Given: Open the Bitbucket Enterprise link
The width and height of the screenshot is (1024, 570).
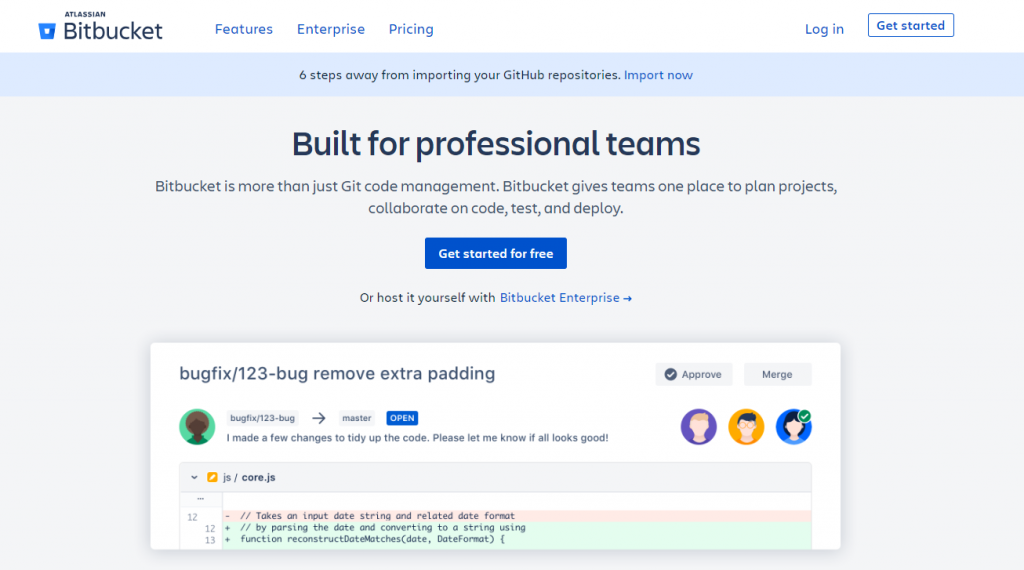Looking at the screenshot, I should click(x=566, y=298).
